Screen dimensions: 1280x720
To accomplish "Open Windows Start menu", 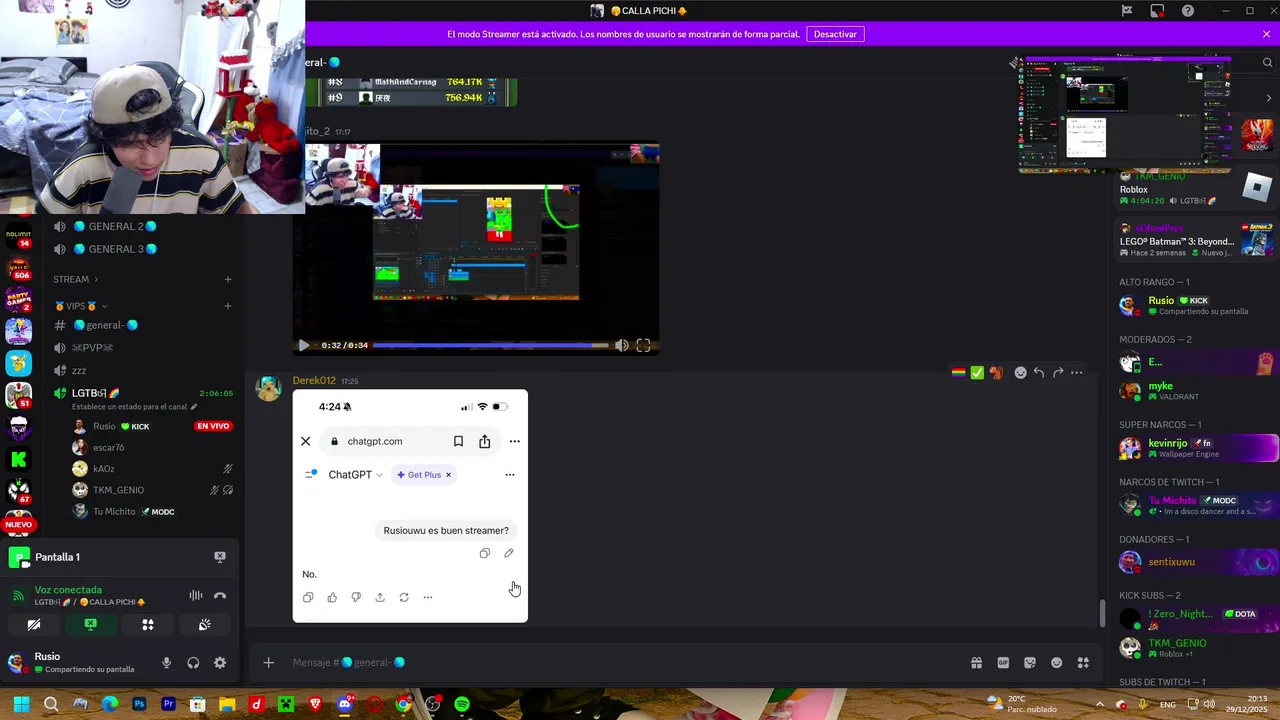I will [x=21, y=704].
